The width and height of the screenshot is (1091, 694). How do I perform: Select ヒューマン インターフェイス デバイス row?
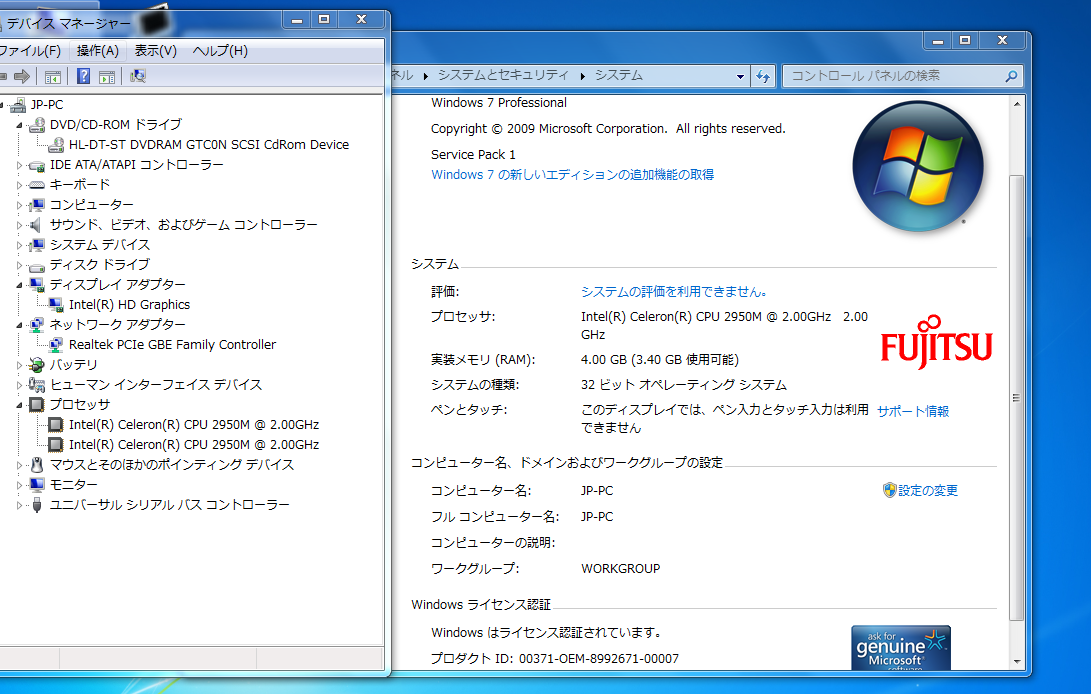[x=156, y=385]
